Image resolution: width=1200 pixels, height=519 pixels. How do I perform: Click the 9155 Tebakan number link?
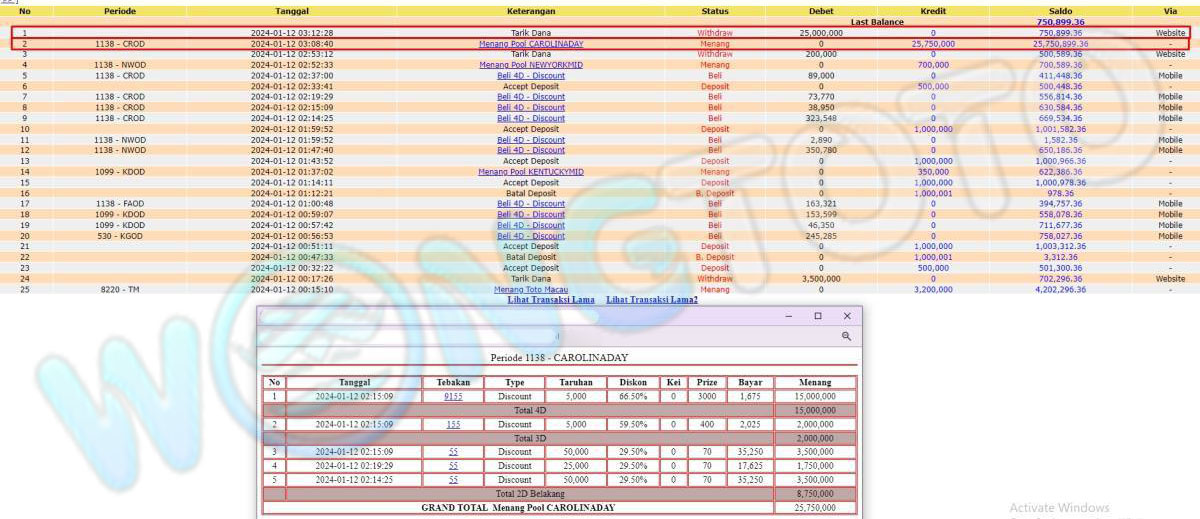pyautogui.click(x=453, y=396)
